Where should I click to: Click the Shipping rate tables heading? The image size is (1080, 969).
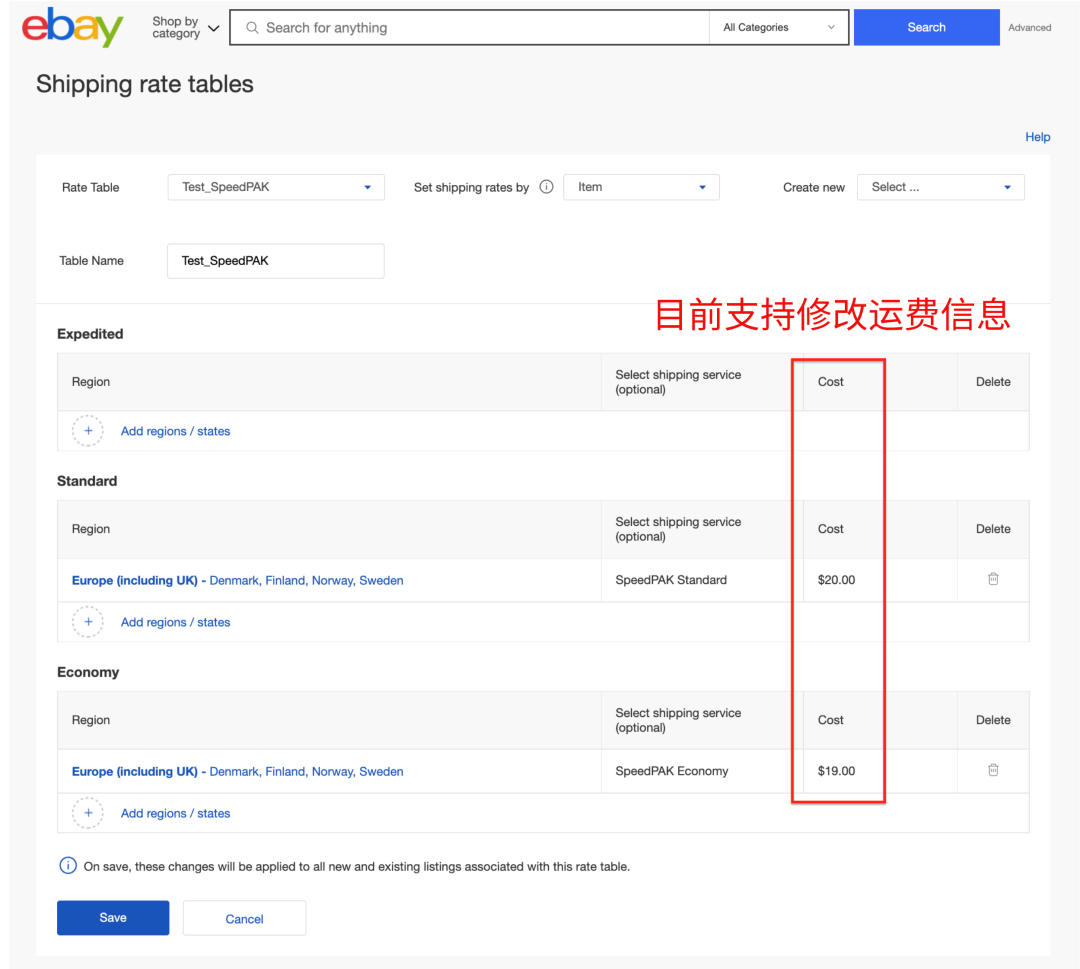145,84
